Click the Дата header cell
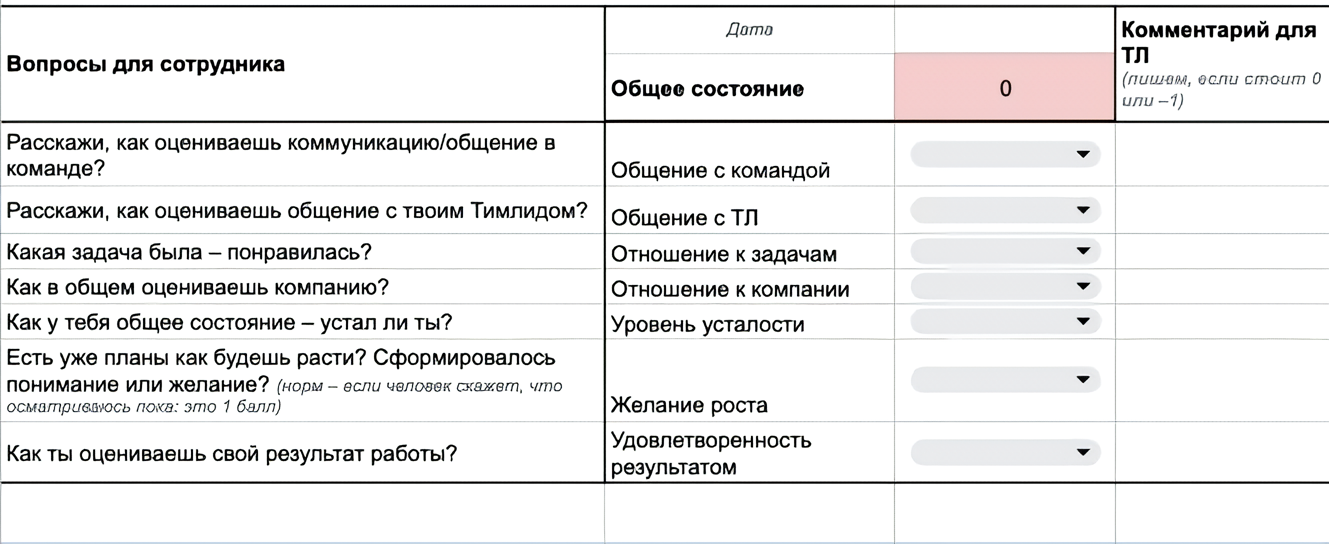The image size is (1329, 544). 749,30
